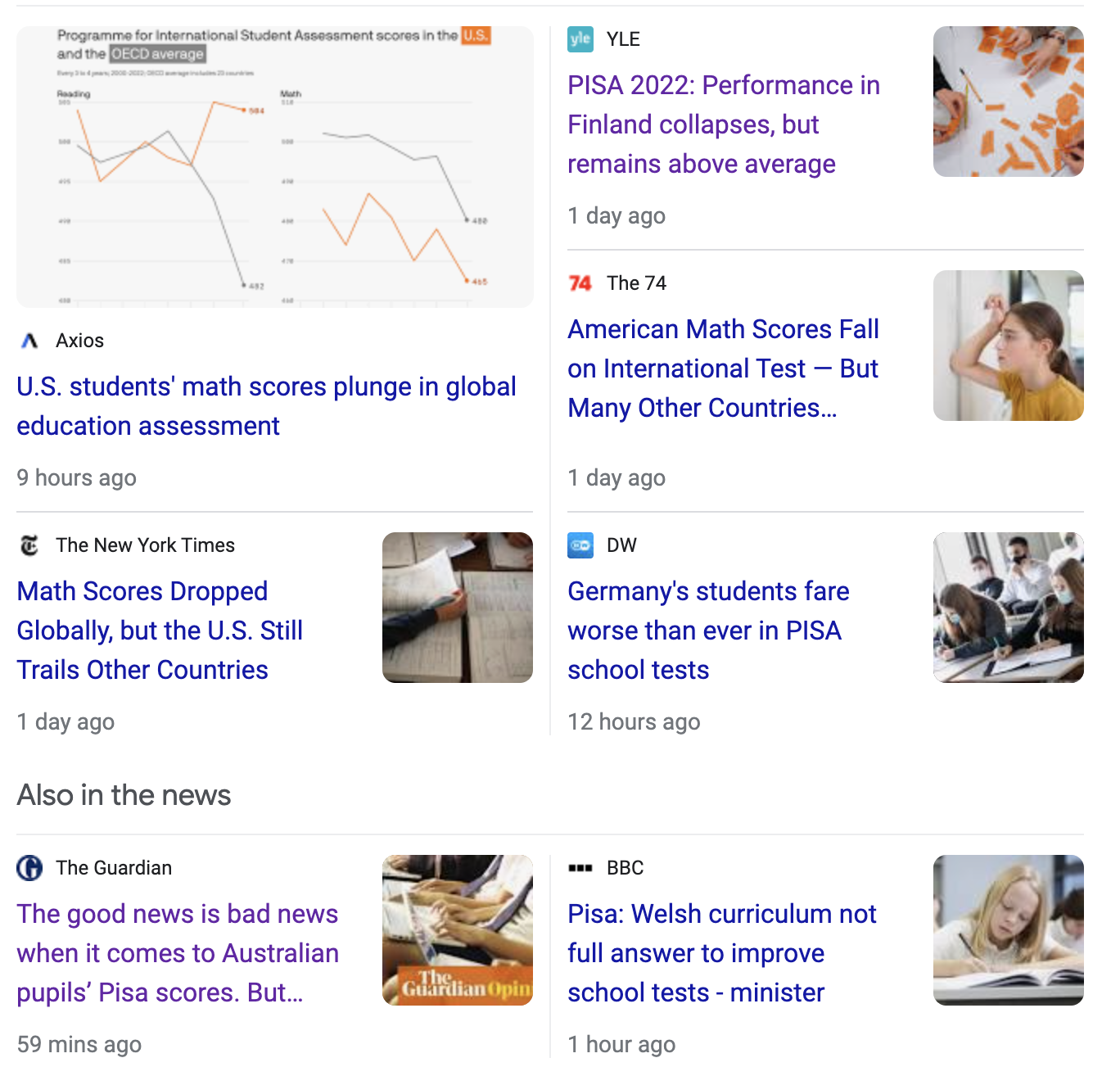The width and height of the screenshot is (1120, 1076).
Task: Click The Guardian logo icon
Action: coord(29,868)
